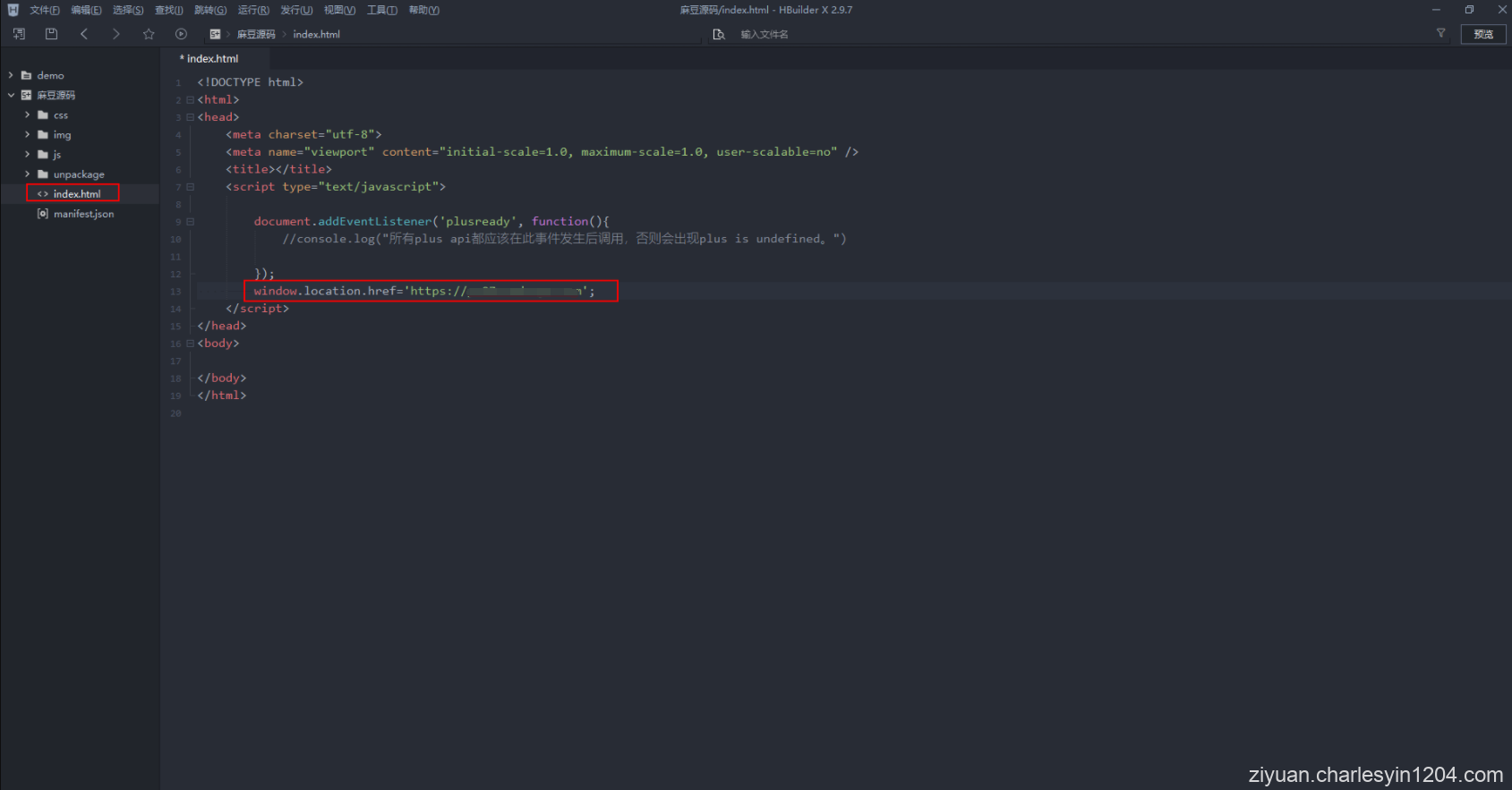
Task: Click the star bookmark icon
Action: tap(149, 34)
